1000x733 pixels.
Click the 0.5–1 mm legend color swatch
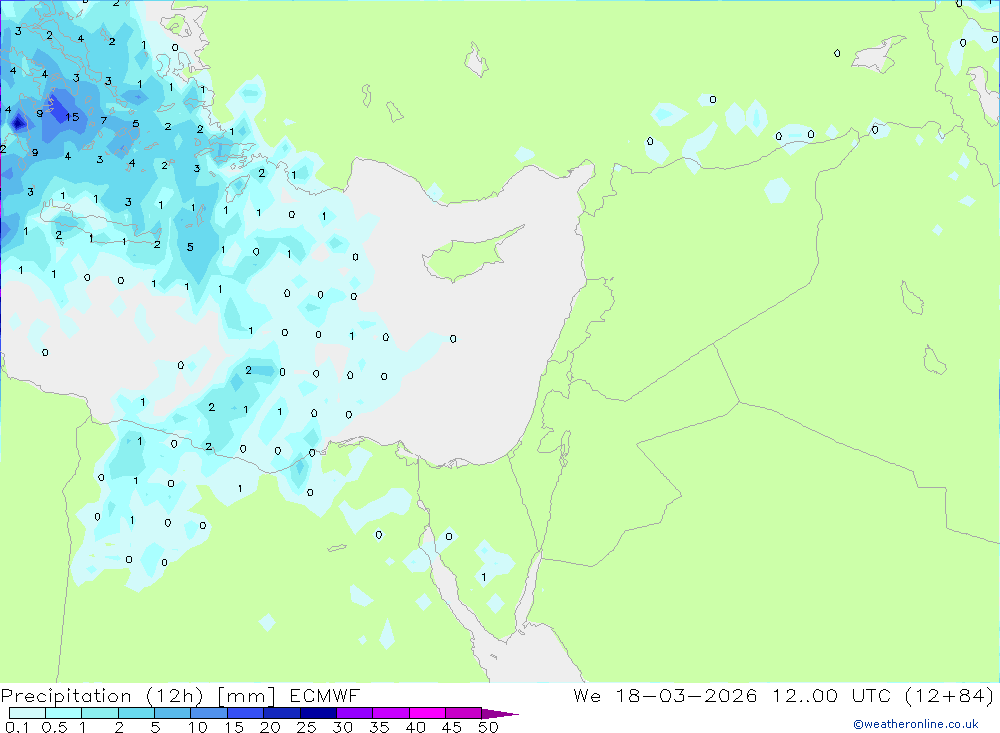63,713
